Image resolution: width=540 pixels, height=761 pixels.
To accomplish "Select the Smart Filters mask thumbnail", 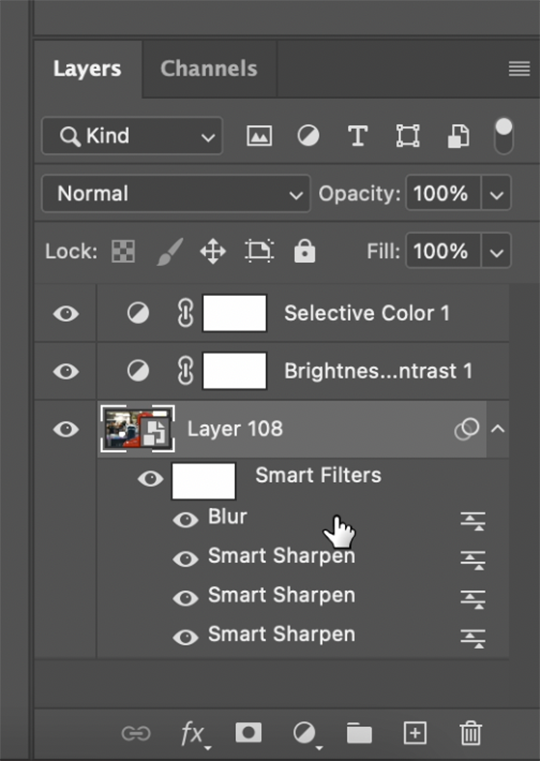I will 204,480.
